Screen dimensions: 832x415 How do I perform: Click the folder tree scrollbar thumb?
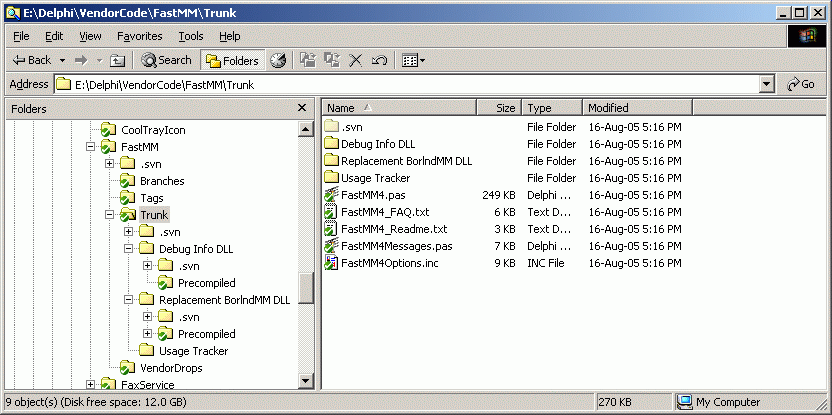[x=306, y=288]
